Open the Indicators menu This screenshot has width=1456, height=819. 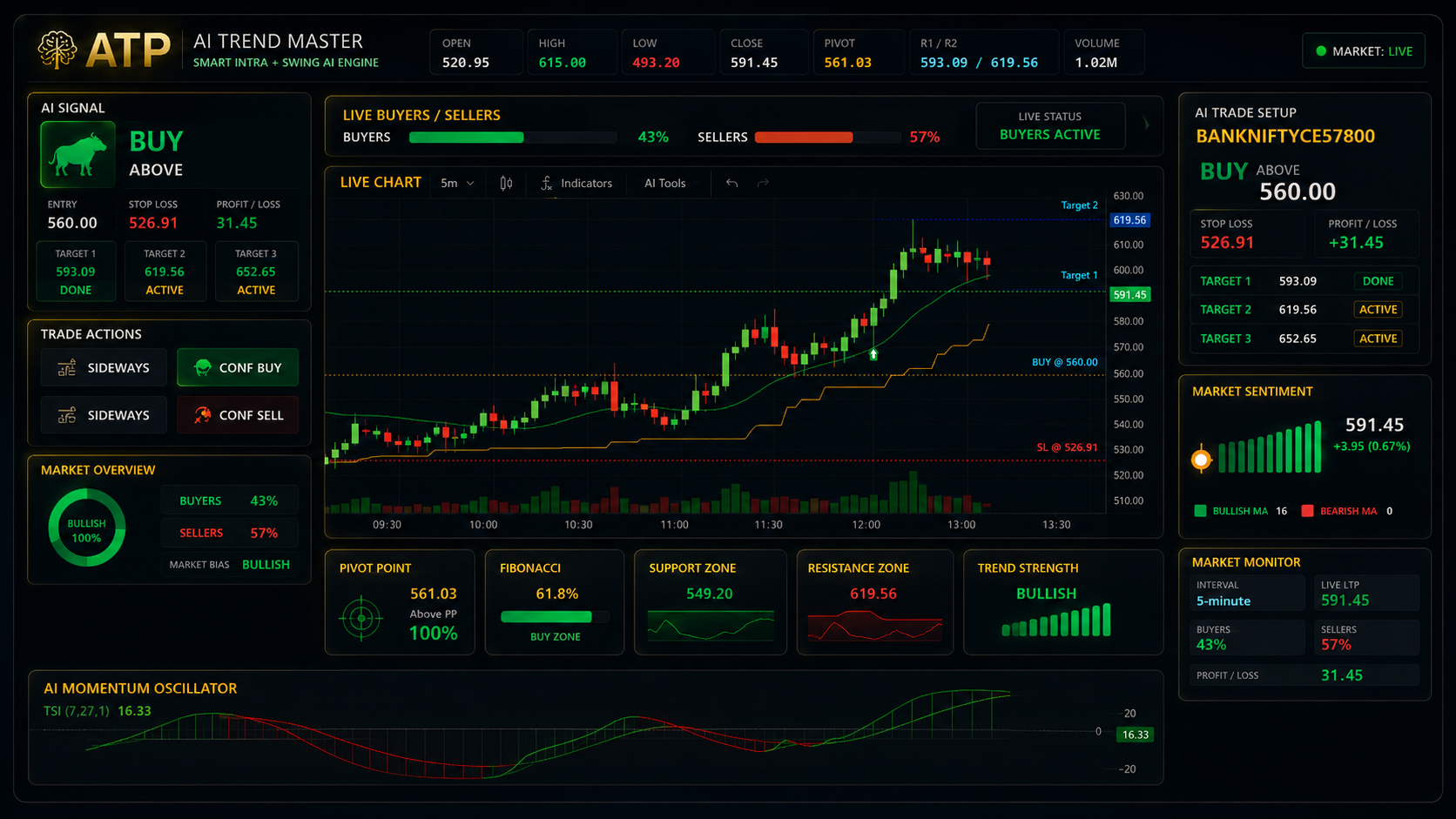tap(576, 183)
